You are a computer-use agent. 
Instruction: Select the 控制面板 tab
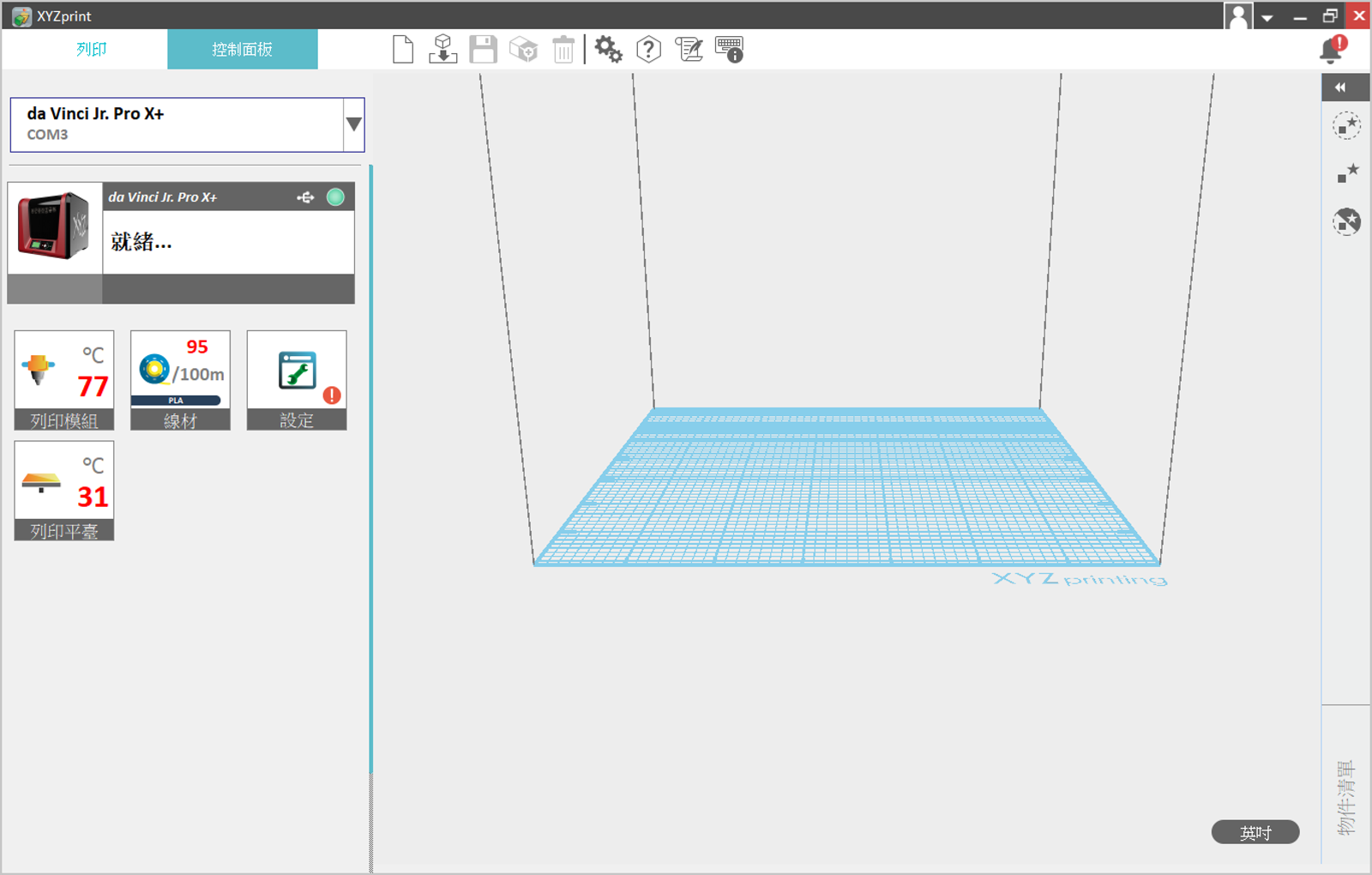click(x=243, y=50)
